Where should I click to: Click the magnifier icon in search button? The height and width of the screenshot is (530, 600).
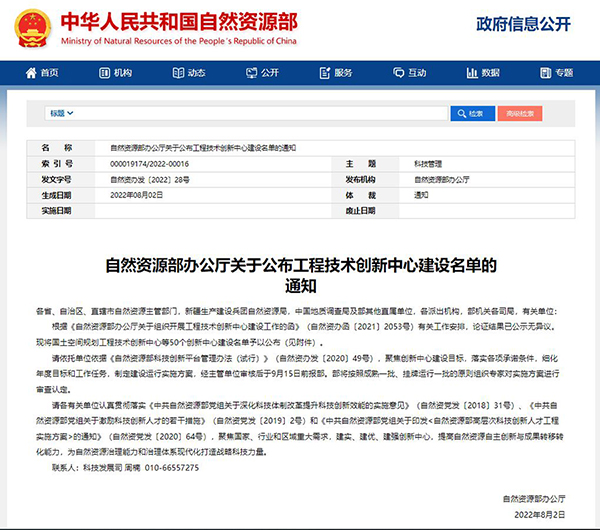point(462,114)
